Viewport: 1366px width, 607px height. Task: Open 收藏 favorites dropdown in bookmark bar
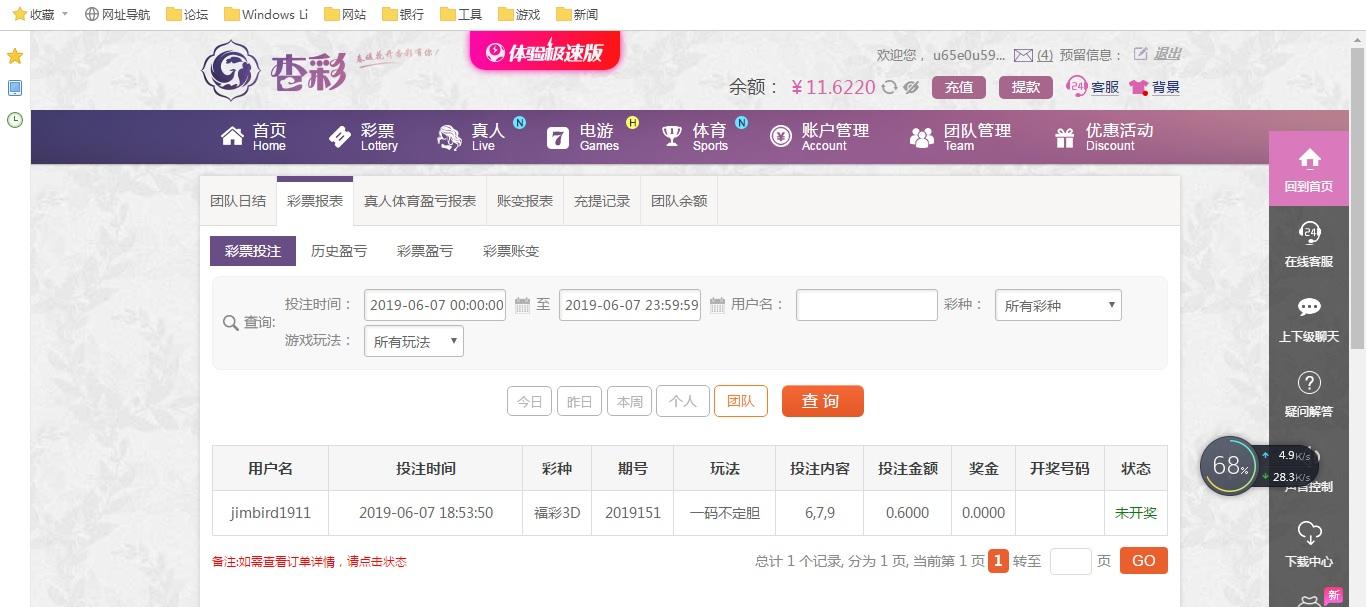[40, 14]
